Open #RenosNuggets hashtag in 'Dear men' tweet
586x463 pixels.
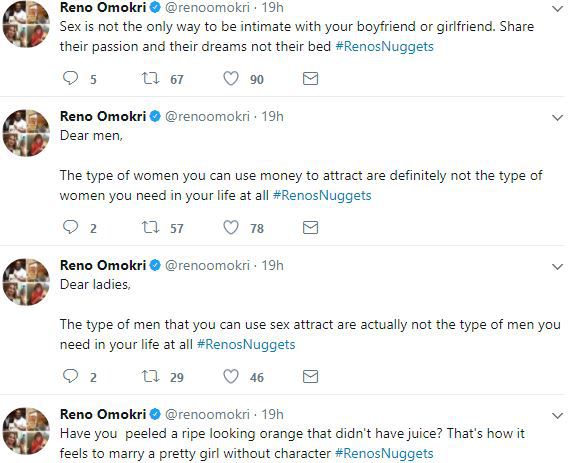pyautogui.click(x=322, y=195)
